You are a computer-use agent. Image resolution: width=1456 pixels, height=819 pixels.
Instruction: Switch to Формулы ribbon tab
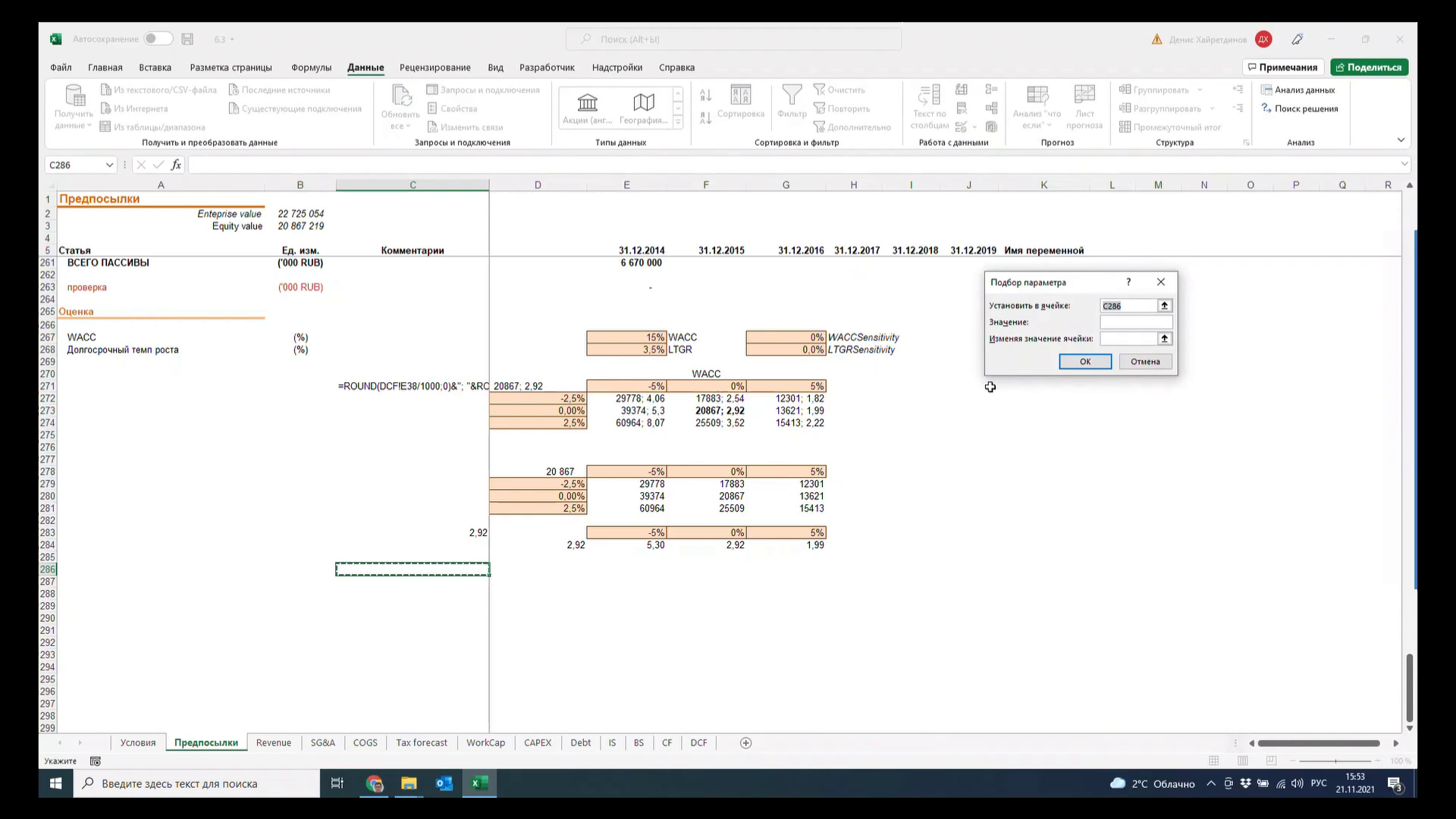click(311, 67)
